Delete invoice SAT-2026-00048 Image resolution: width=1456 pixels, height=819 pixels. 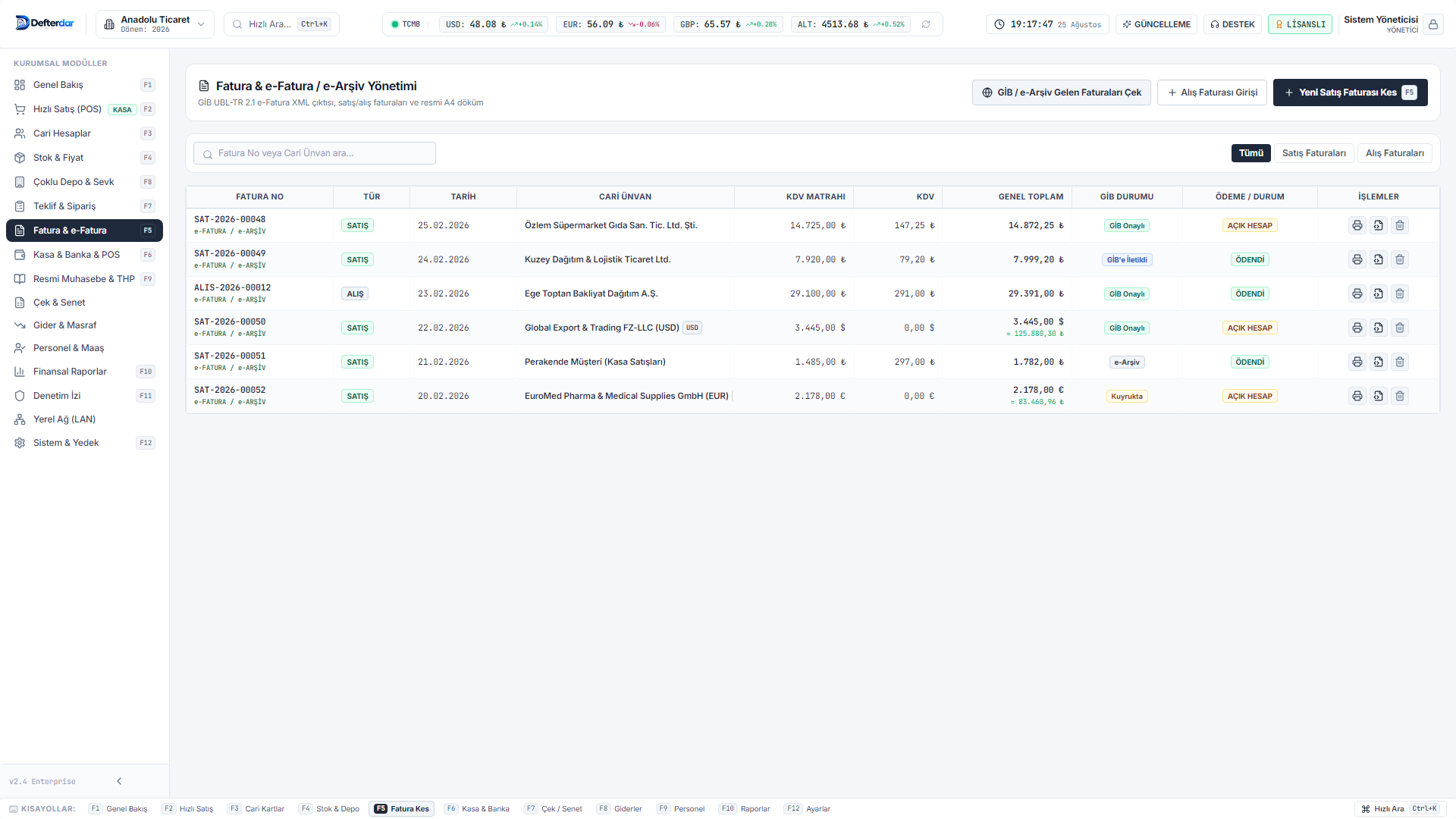point(1400,225)
